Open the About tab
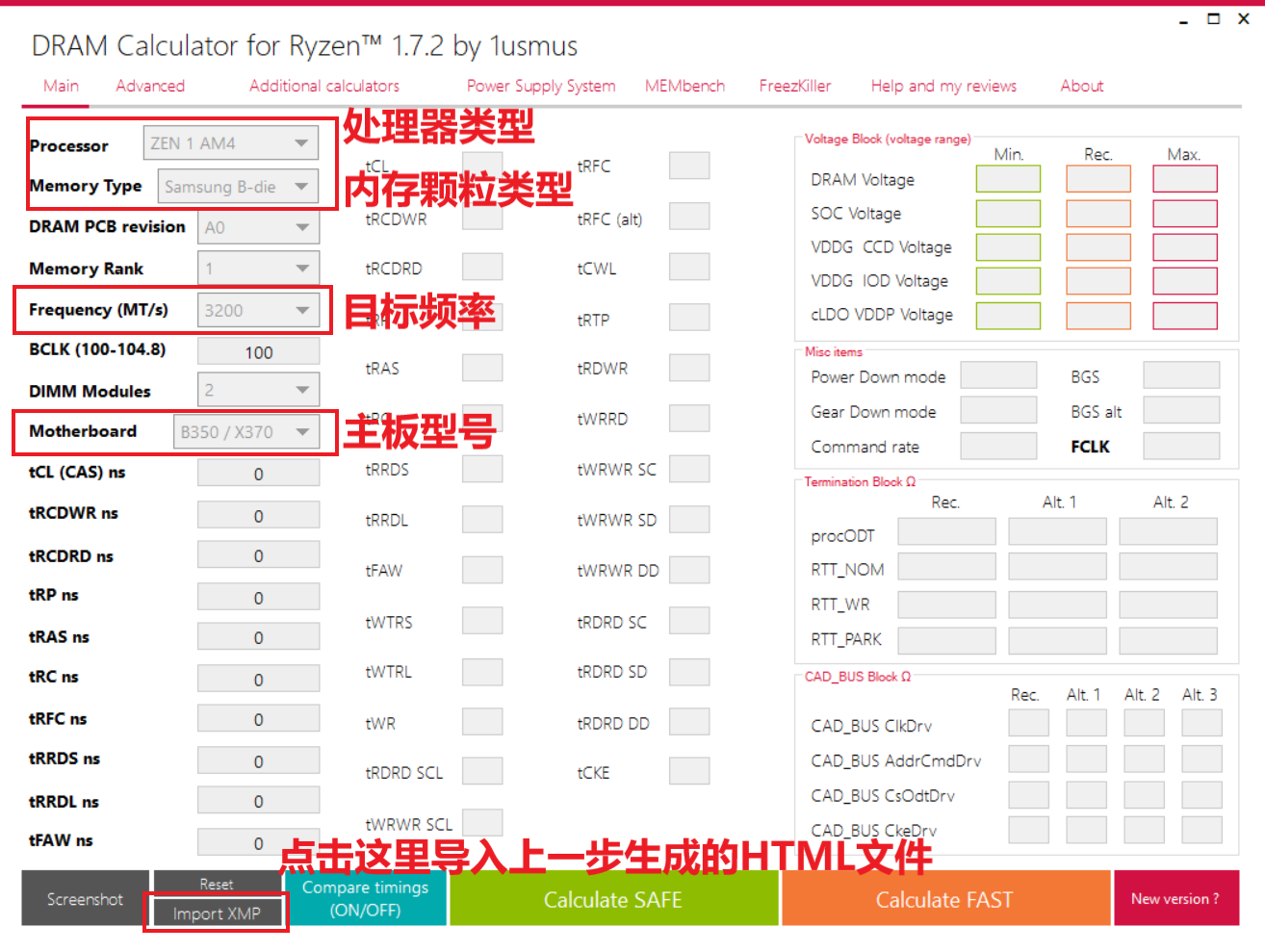 point(1082,86)
